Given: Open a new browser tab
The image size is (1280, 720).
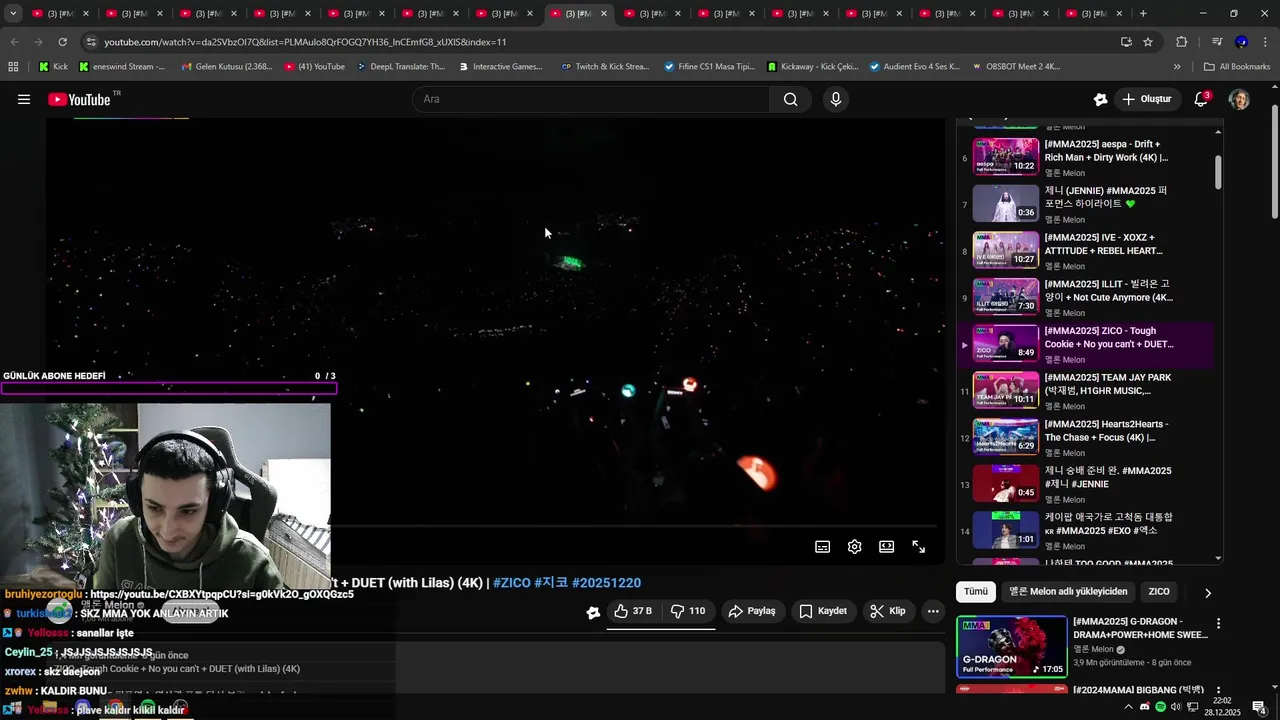Looking at the screenshot, I should tap(1143, 14).
